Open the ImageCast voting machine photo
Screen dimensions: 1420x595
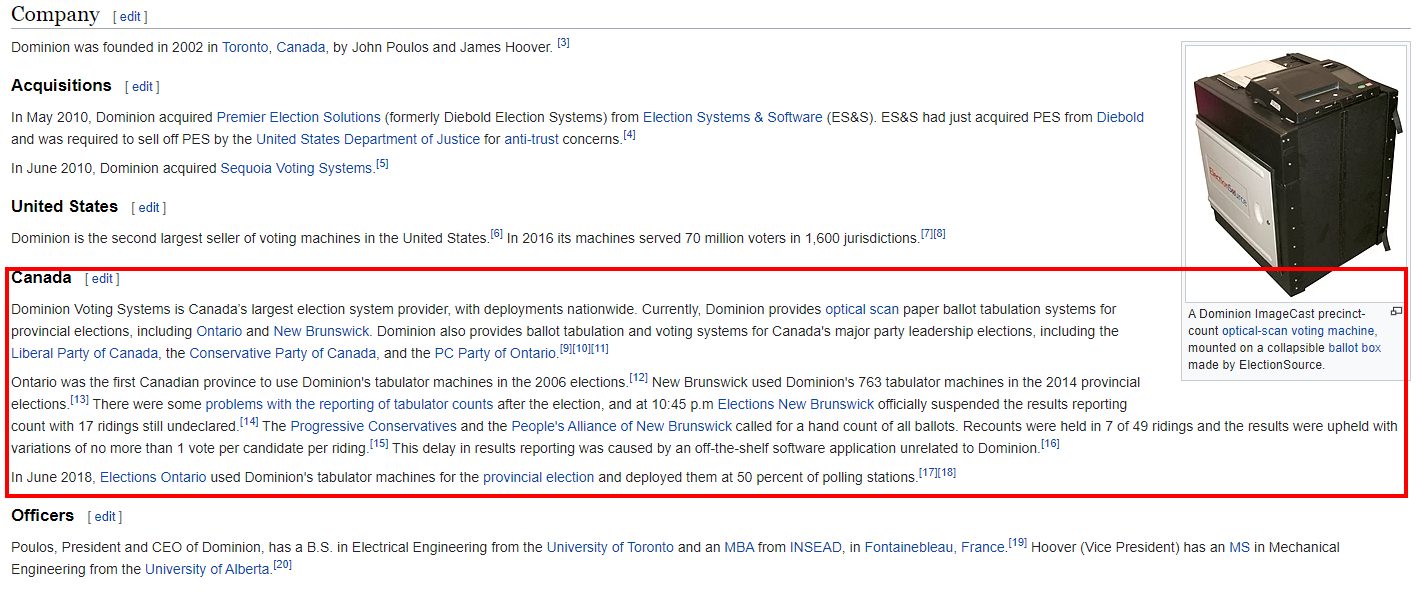click(x=1296, y=172)
